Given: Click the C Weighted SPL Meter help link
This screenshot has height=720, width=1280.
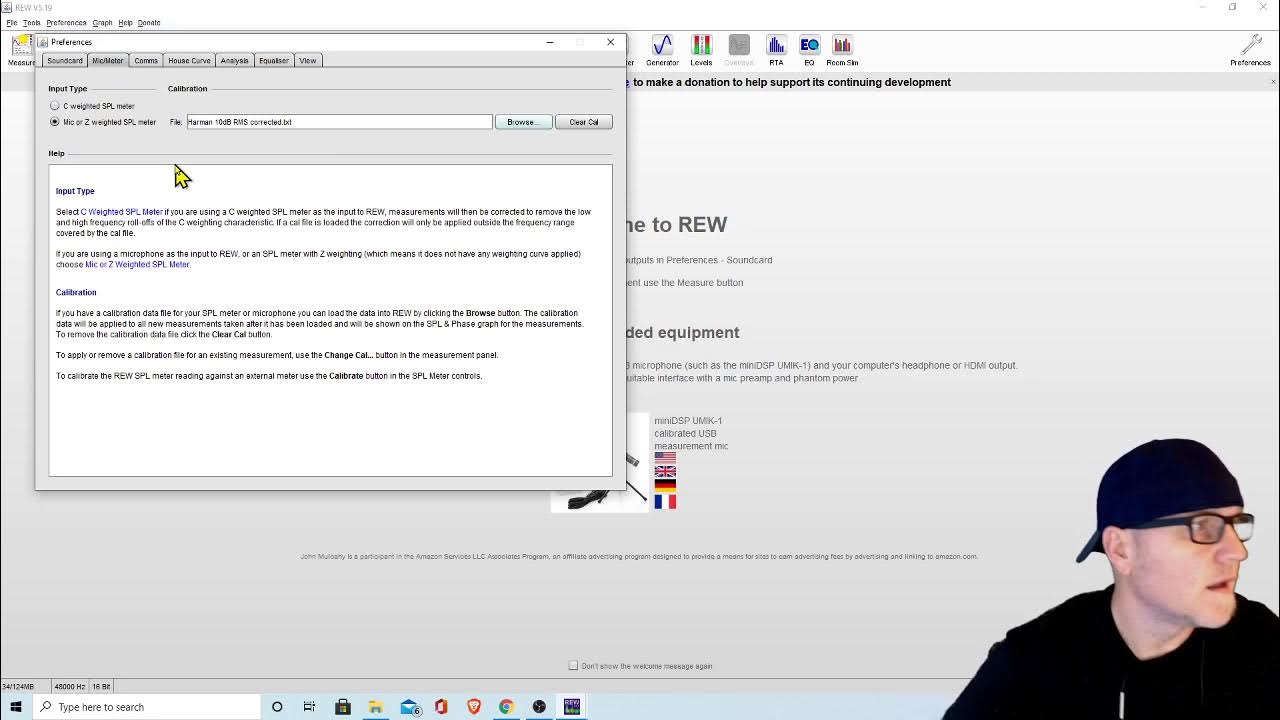Looking at the screenshot, I should [121, 212].
